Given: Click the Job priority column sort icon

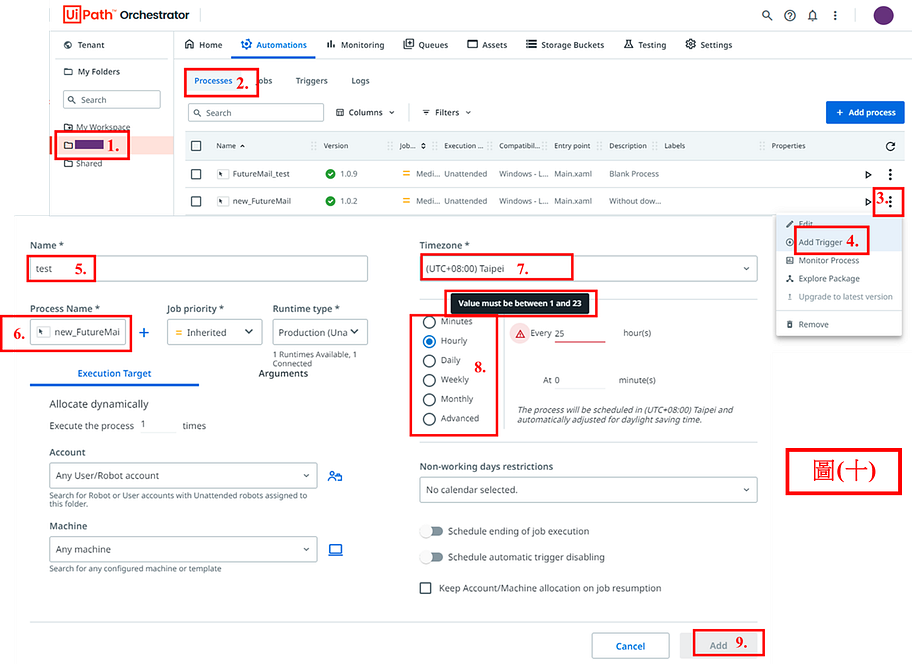Looking at the screenshot, I should [423, 146].
